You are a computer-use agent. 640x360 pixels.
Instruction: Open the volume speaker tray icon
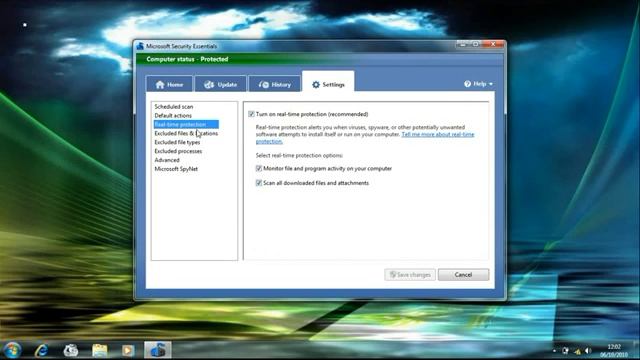[588, 351]
